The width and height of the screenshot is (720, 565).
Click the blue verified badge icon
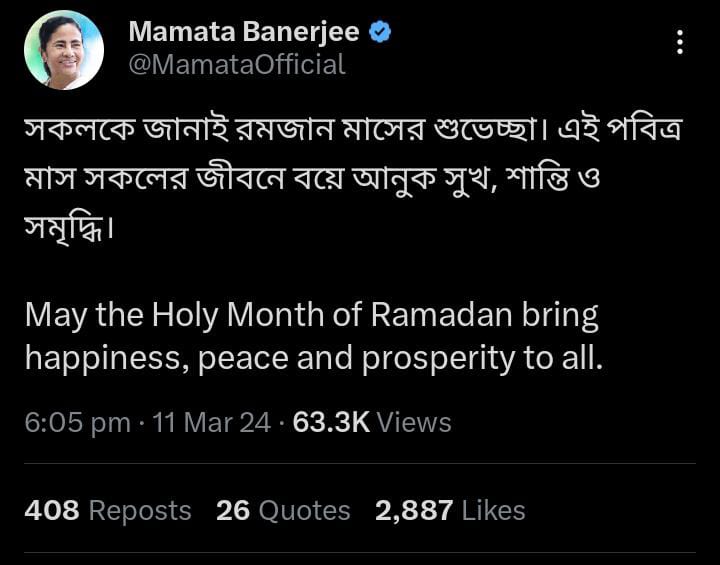point(381,32)
